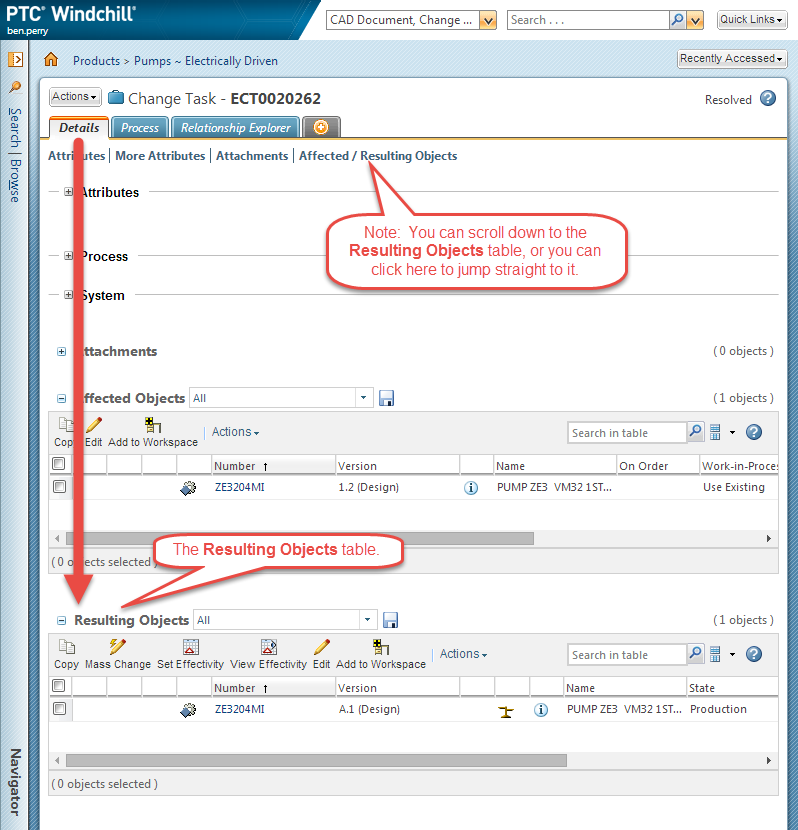798x830 pixels.
Task: Click Add to Workspace in Resulting Objects
Action: (x=381, y=654)
